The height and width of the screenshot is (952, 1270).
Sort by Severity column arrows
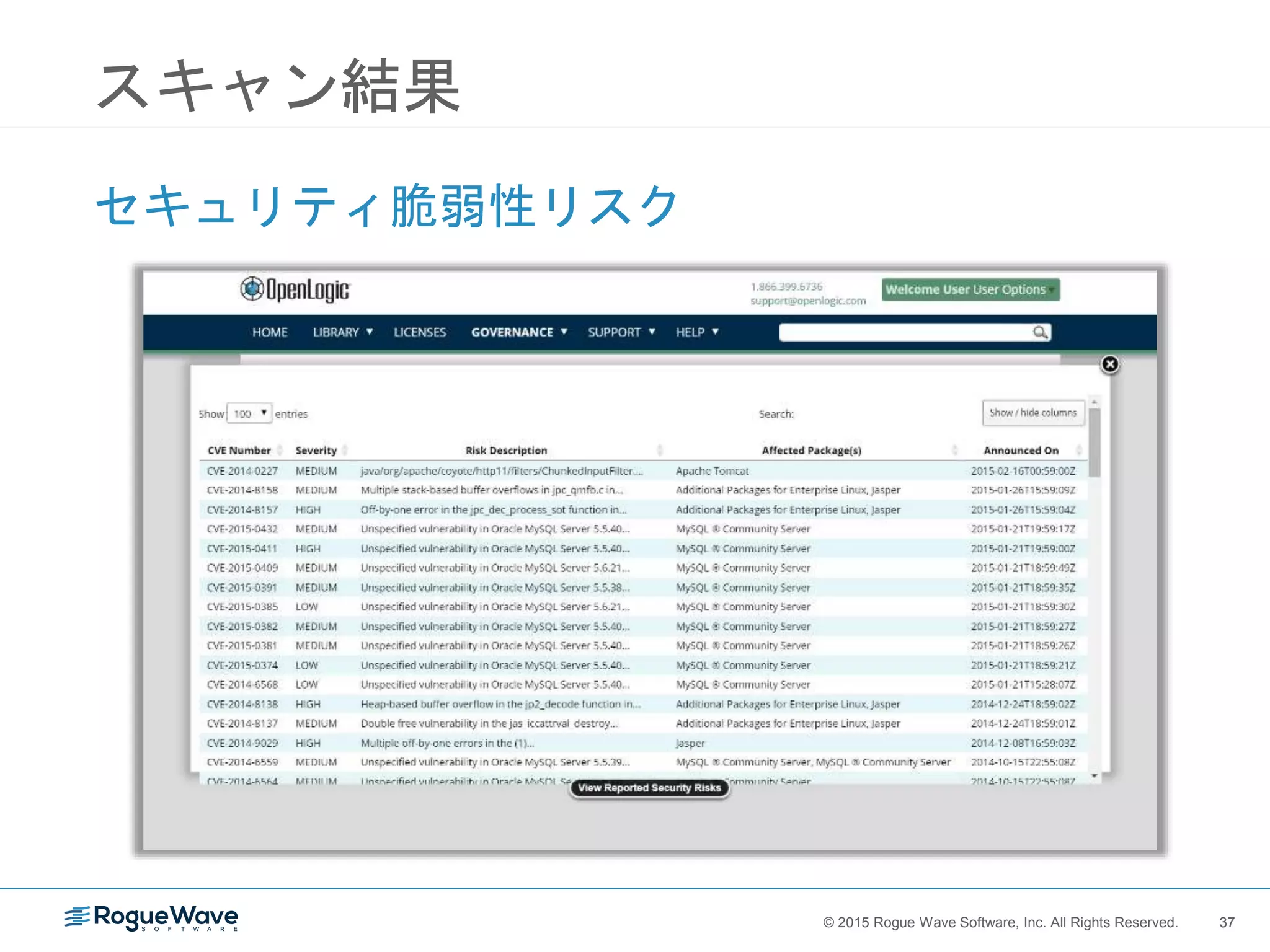coord(344,450)
